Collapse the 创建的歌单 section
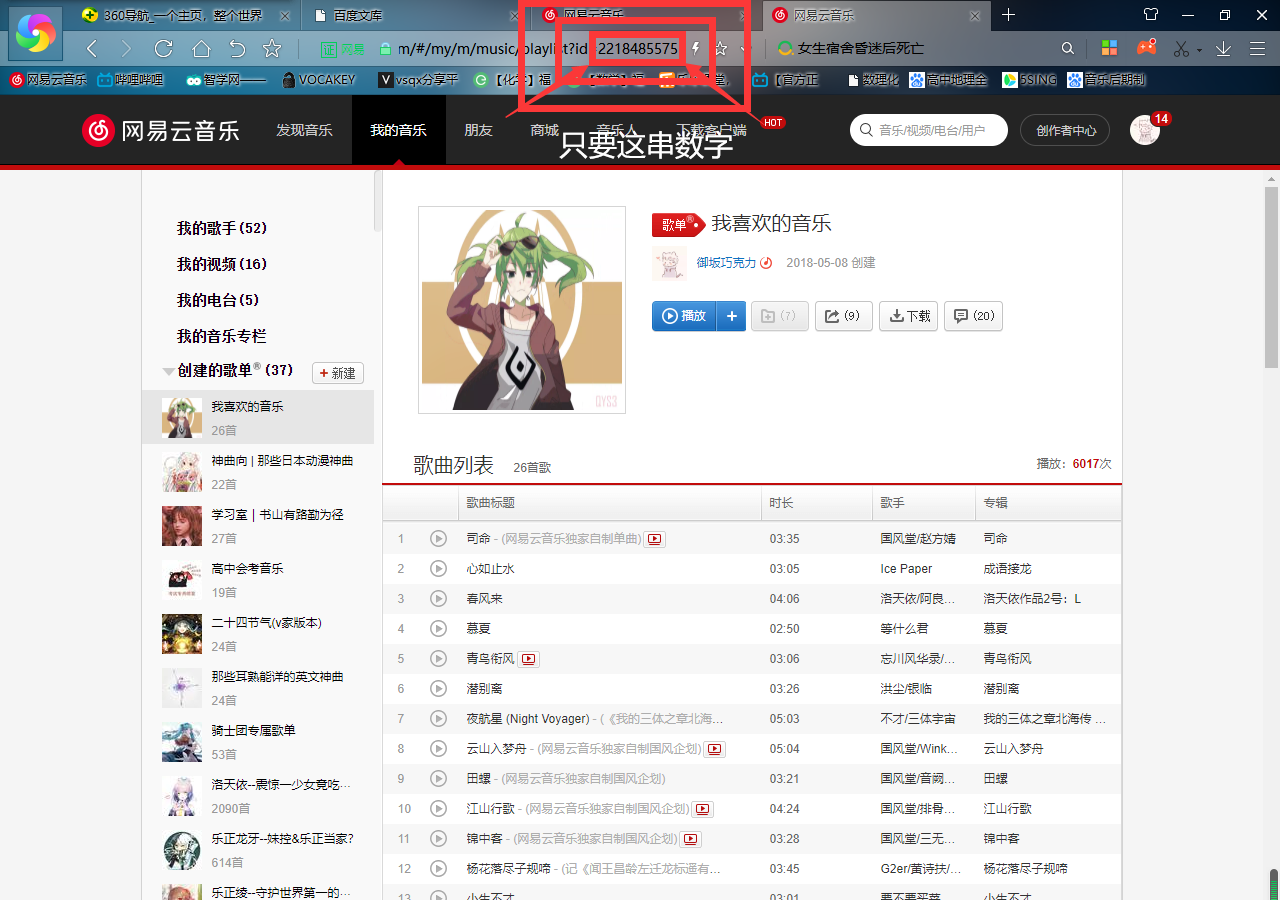1280x900 pixels. pos(168,371)
